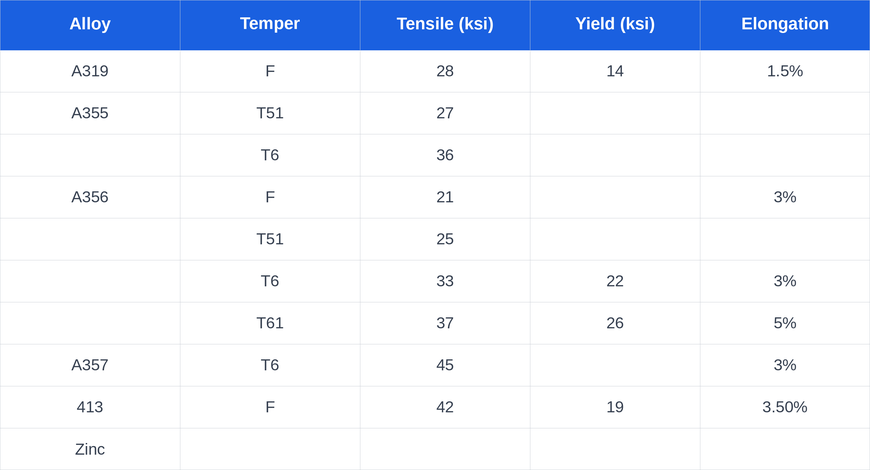Click the Alloy column header
The width and height of the screenshot is (870, 470).
click(90, 24)
